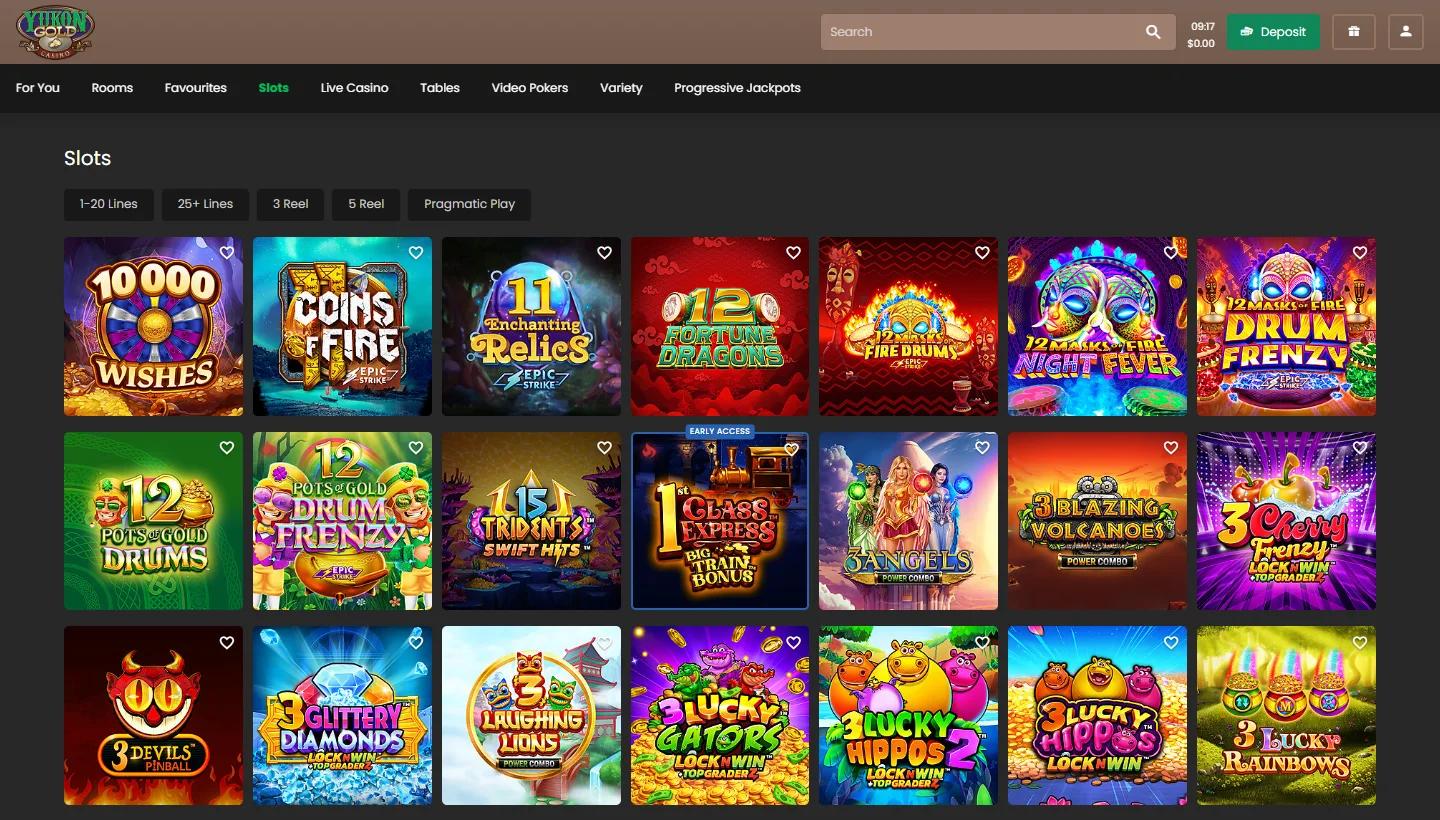Open the Live Casino tab

354,88
